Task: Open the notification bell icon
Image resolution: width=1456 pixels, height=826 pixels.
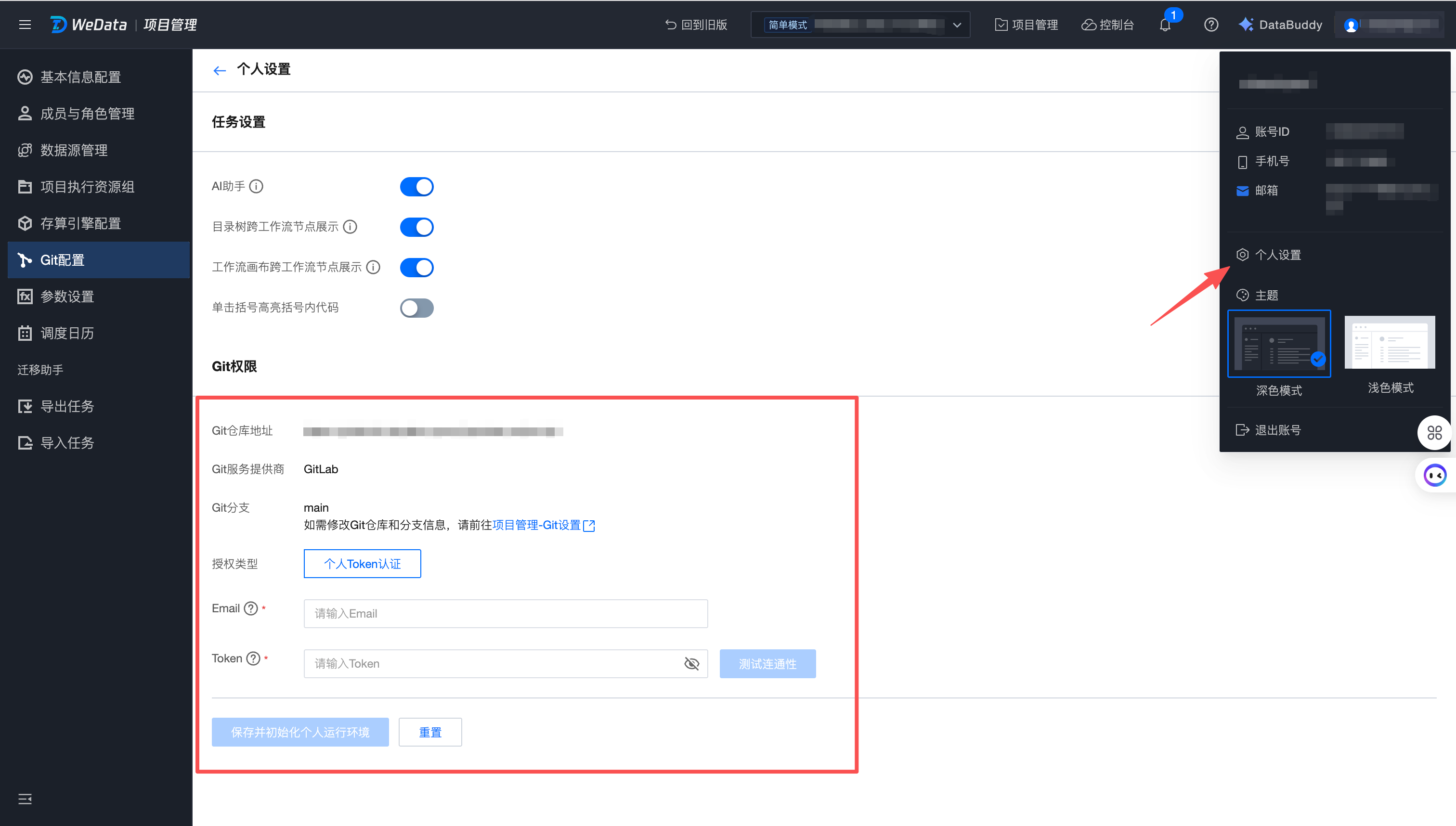Action: [1165, 25]
